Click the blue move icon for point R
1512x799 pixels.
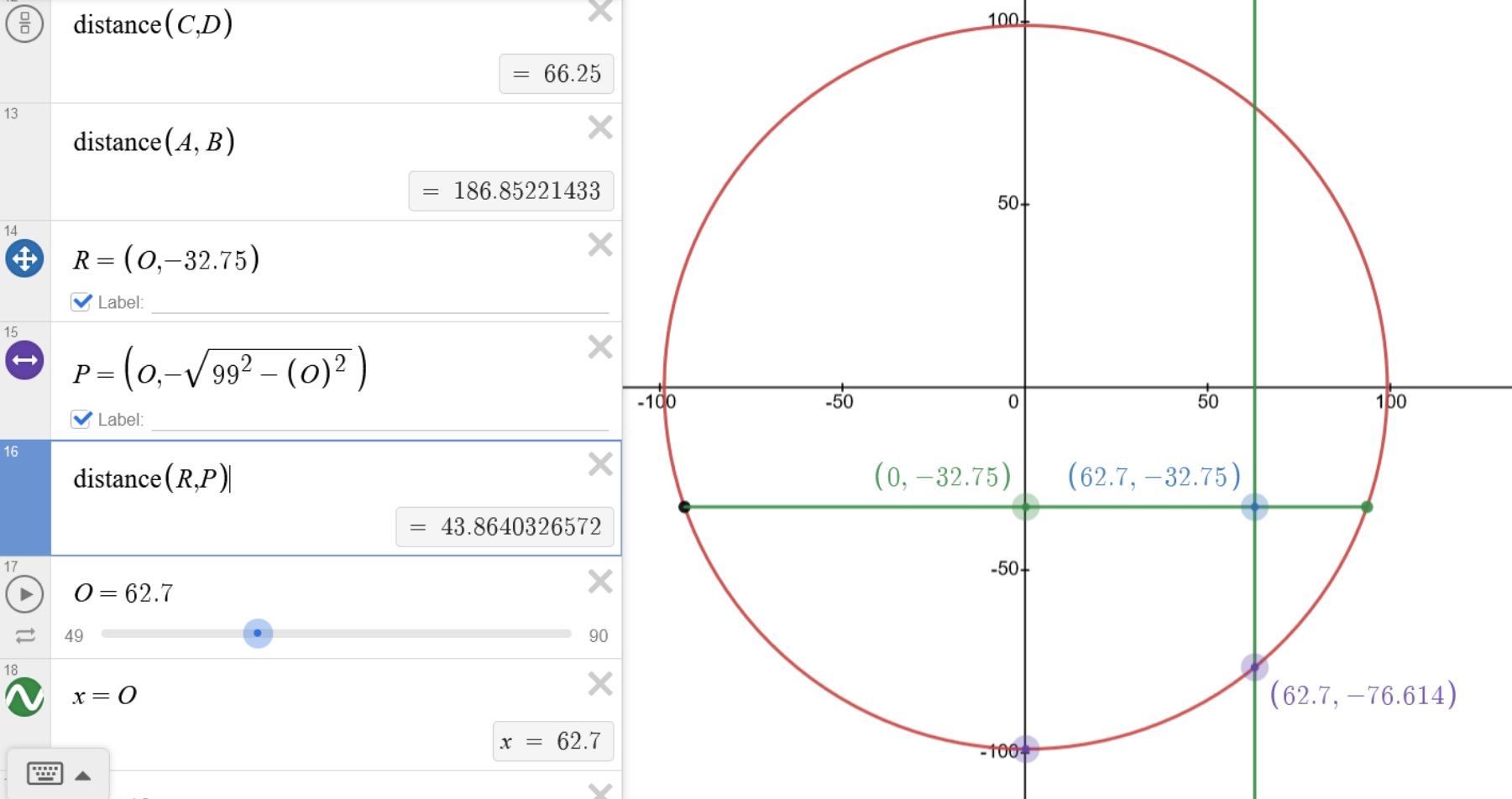pos(24,258)
